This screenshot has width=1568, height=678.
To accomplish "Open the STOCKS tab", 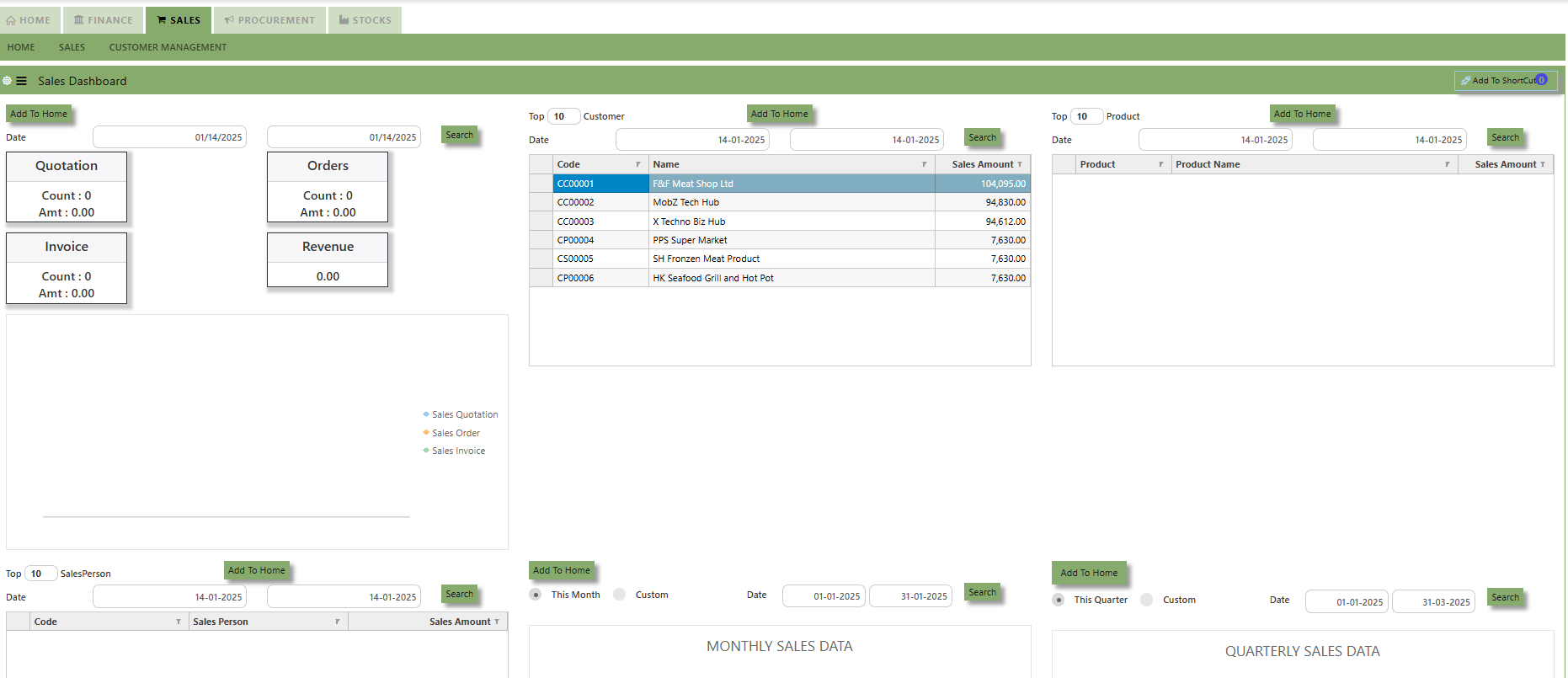I will (365, 20).
